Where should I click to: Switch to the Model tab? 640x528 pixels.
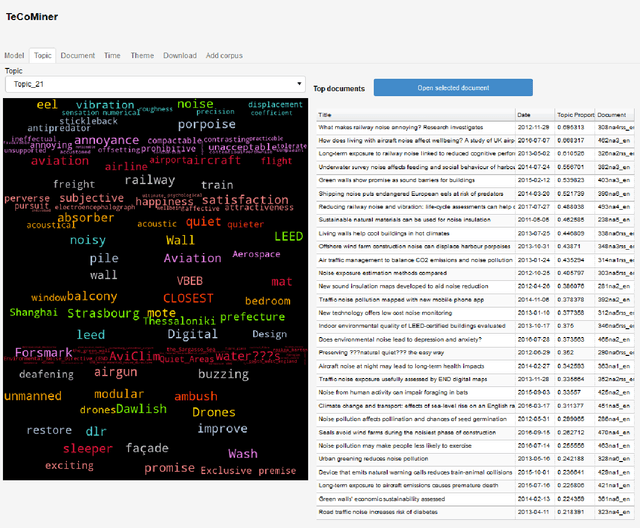coord(14,56)
